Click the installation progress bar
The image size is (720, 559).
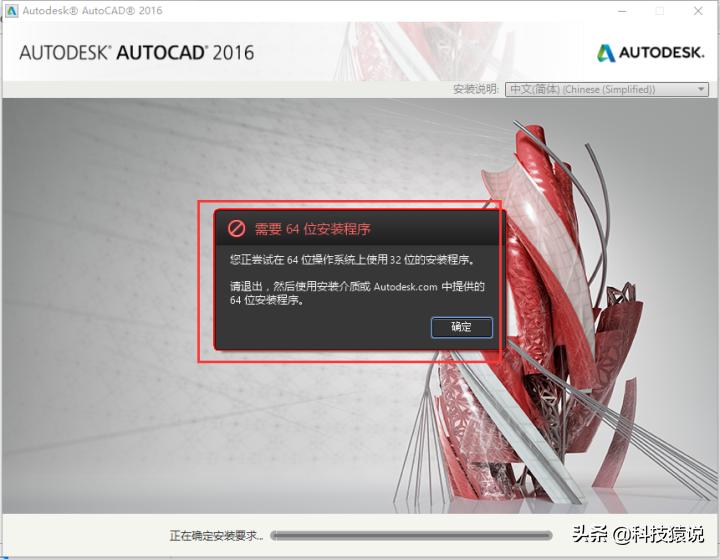(411, 535)
